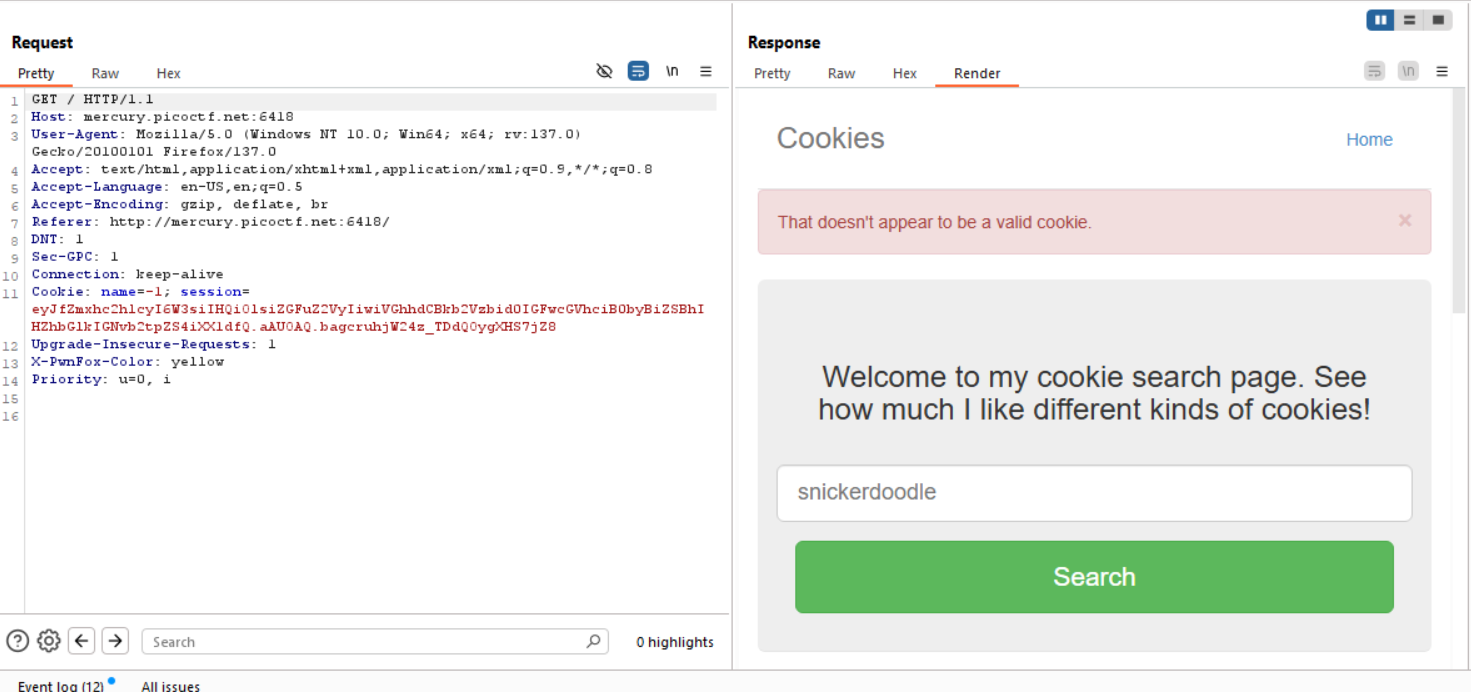Toggle show newline characters in Request panel
1471x692 pixels.
672,71
